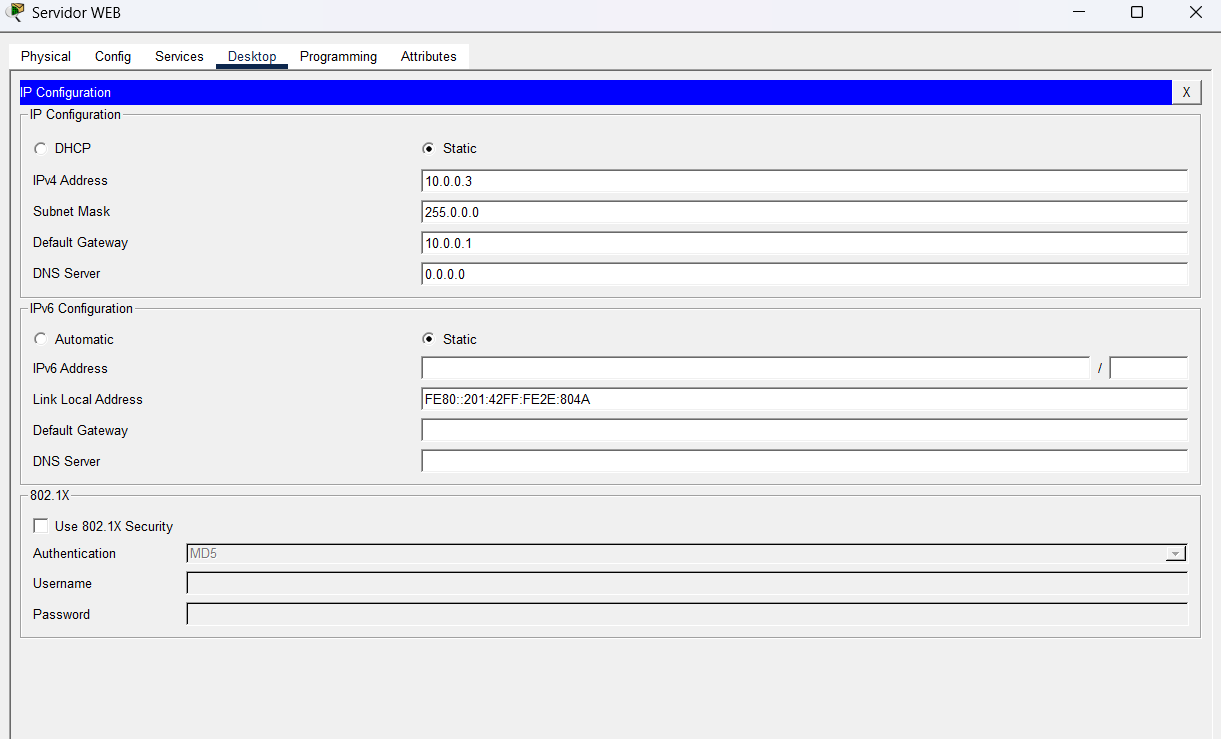Enable the Use 802.1X Security checkbox
This screenshot has height=739, width=1221.
point(41,526)
